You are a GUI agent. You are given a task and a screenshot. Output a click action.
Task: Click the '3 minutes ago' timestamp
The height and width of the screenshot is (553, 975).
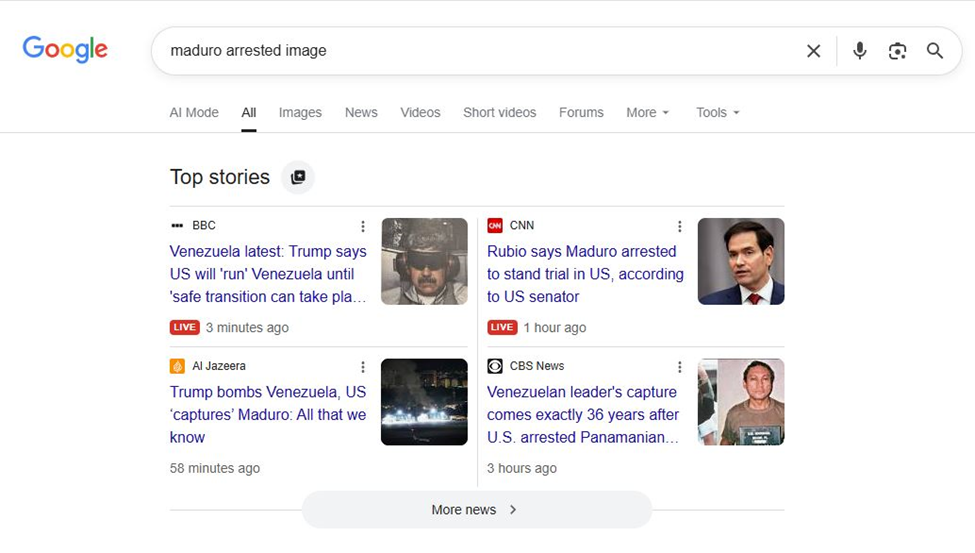click(247, 328)
